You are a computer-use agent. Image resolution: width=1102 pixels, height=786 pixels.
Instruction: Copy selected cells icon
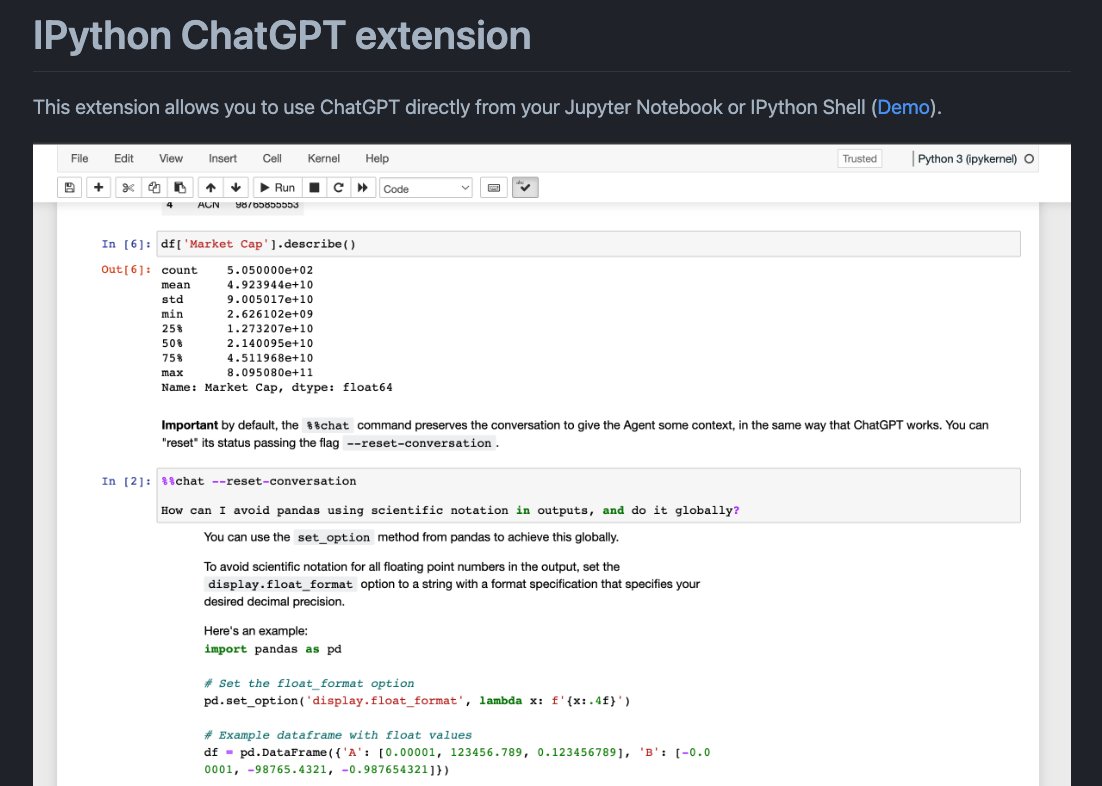[x=154, y=188]
